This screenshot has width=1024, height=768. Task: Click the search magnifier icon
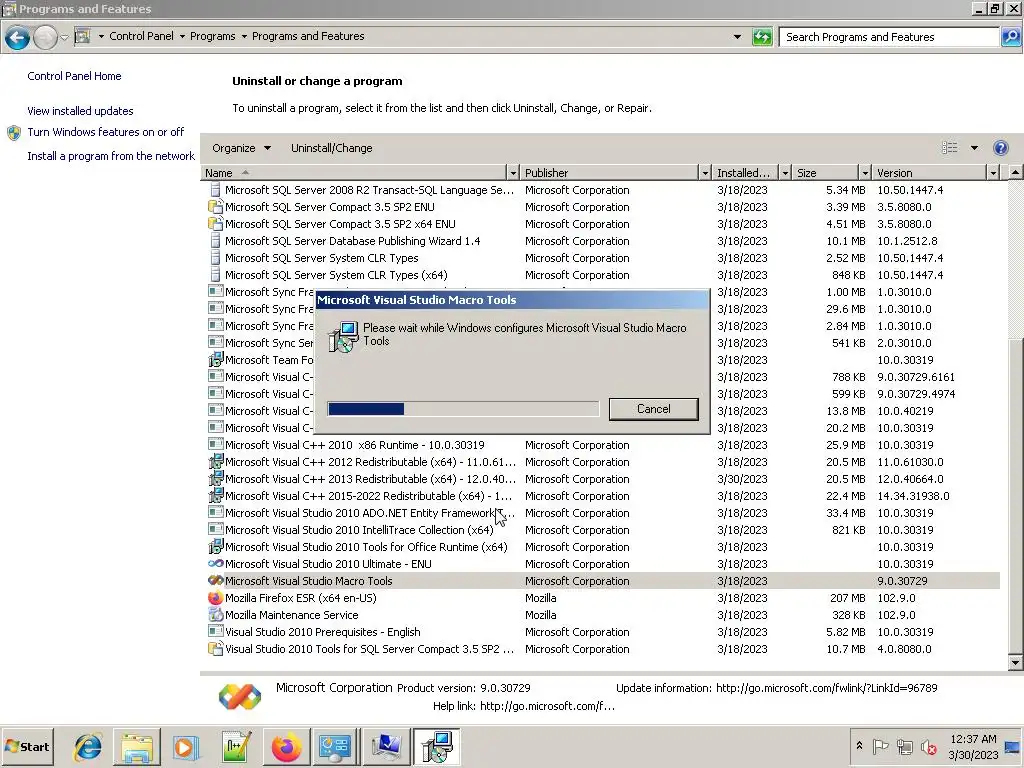tap(1010, 37)
